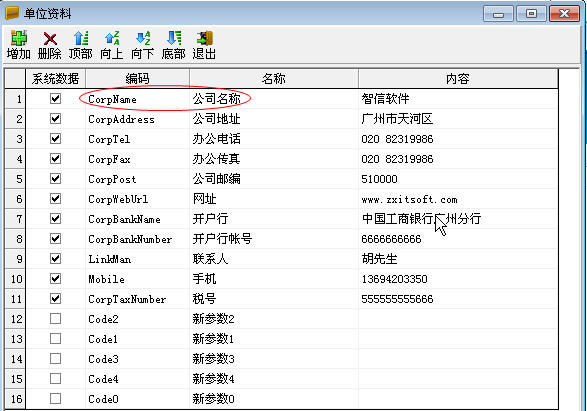Enable the system data checkbox for Code2
The image size is (587, 411).
tap(55, 319)
